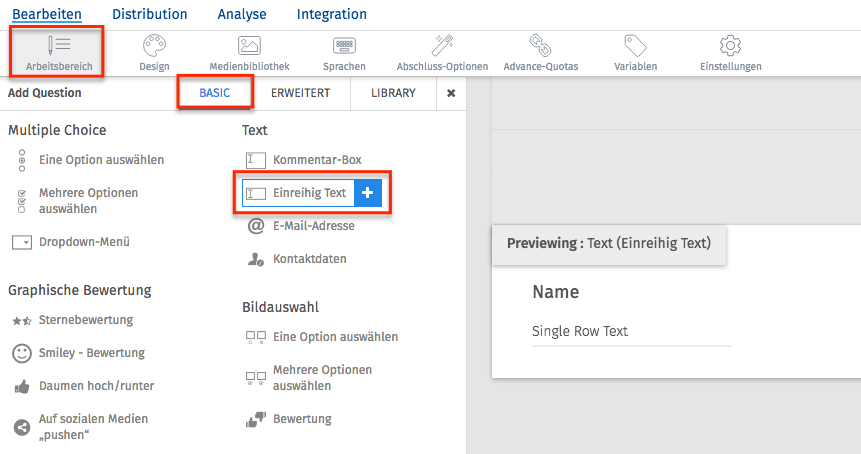
Task: Open Abschluss-Optionen magic wand icon
Action: [x=442, y=46]
